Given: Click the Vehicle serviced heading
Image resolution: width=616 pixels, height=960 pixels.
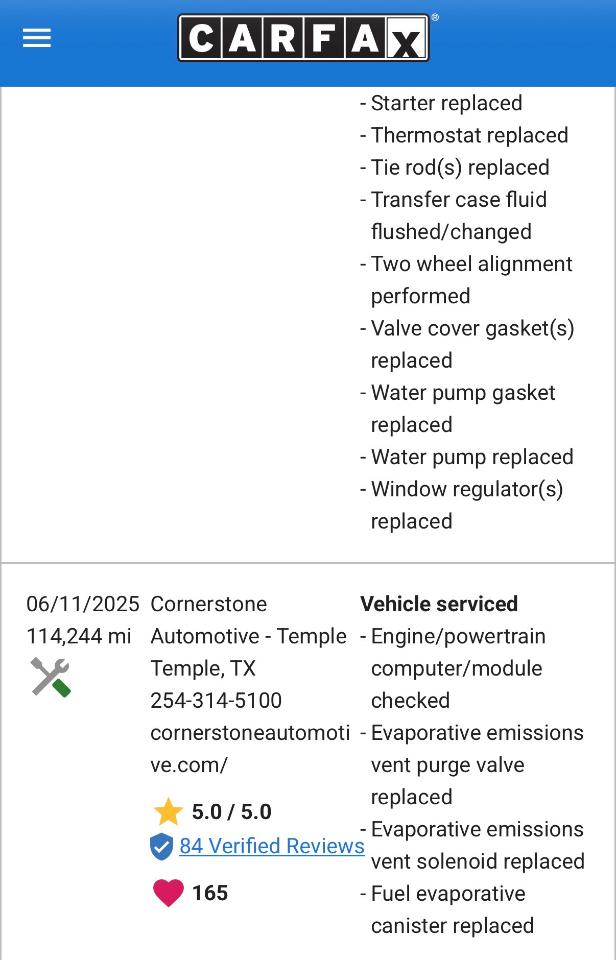Looking at the screenshot, I should (x=438, y=604).
